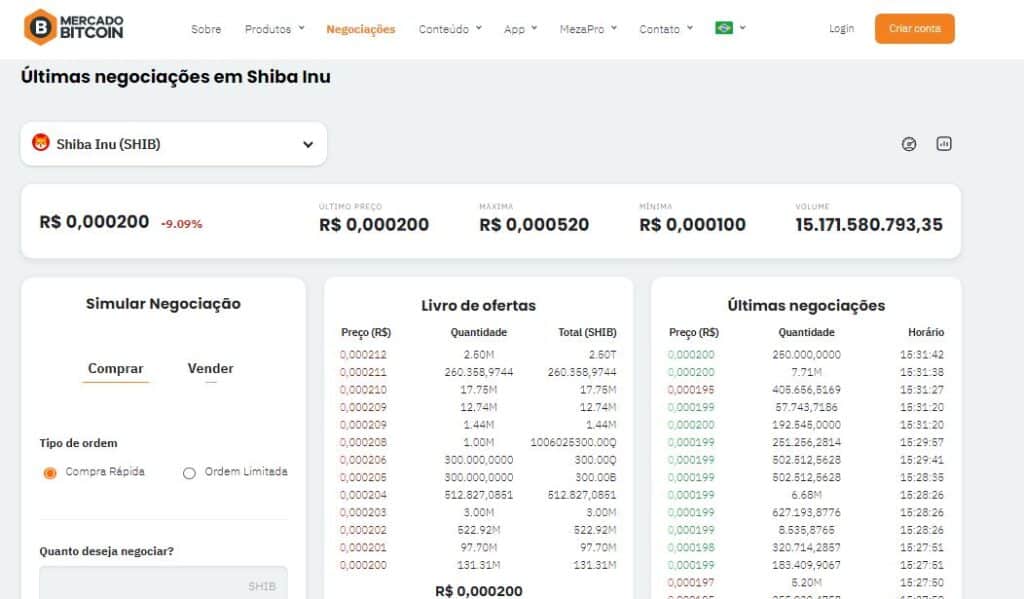Click the Criar conta button

[914, 29]
